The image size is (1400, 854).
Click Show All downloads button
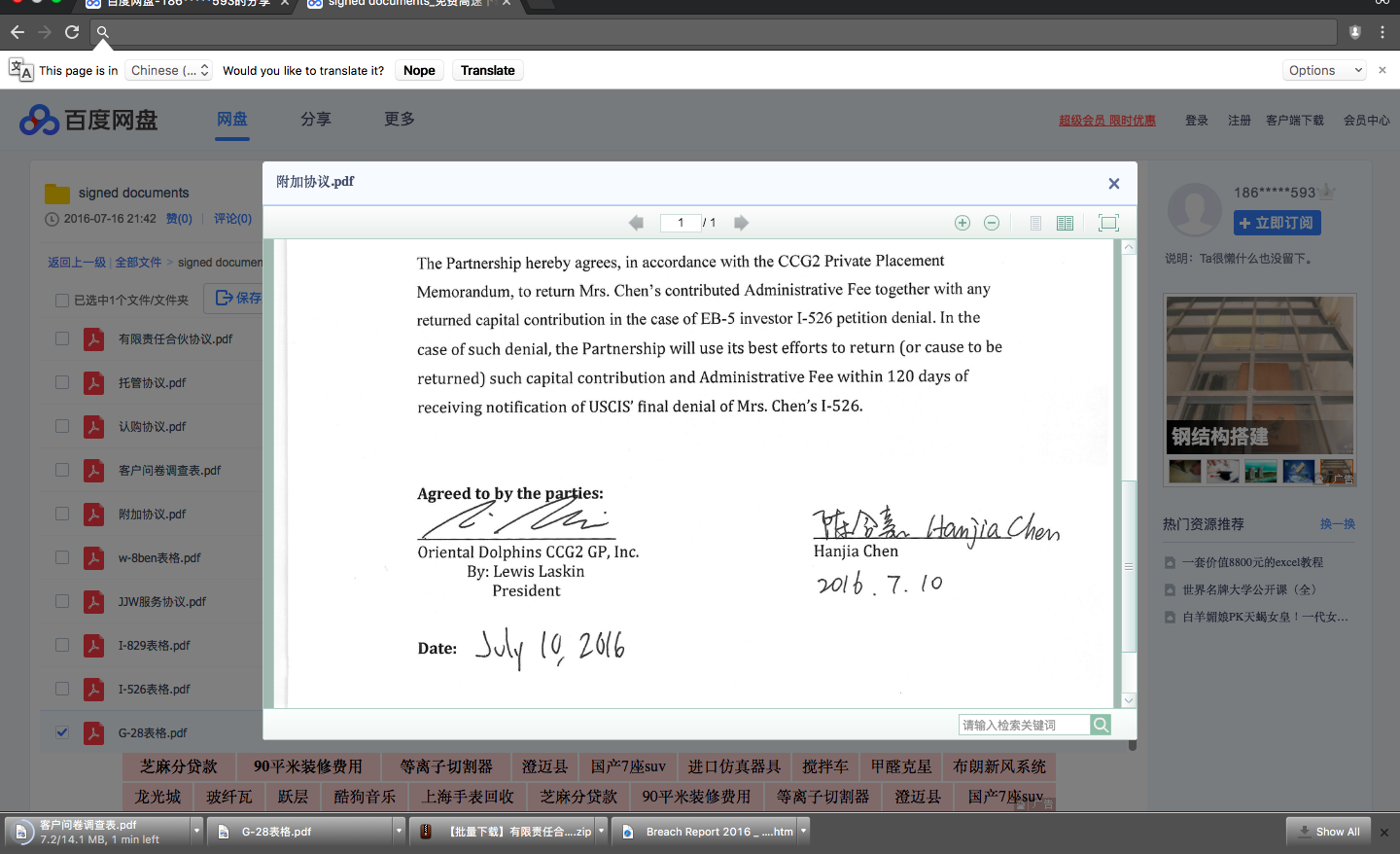[x=1328, y=832]
